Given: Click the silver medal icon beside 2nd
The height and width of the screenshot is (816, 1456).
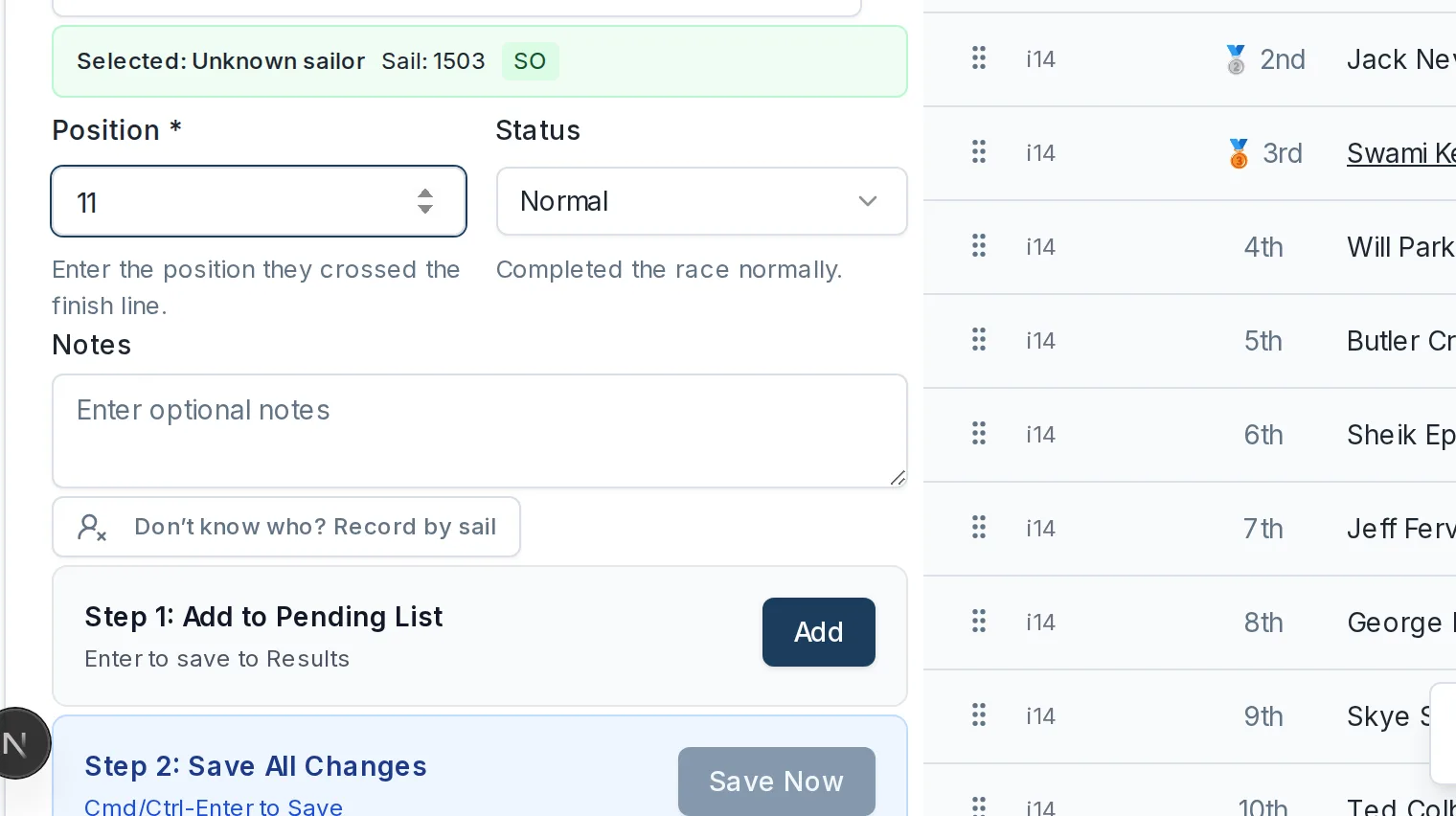Looking at the screenshot, I should (1236, 59).
